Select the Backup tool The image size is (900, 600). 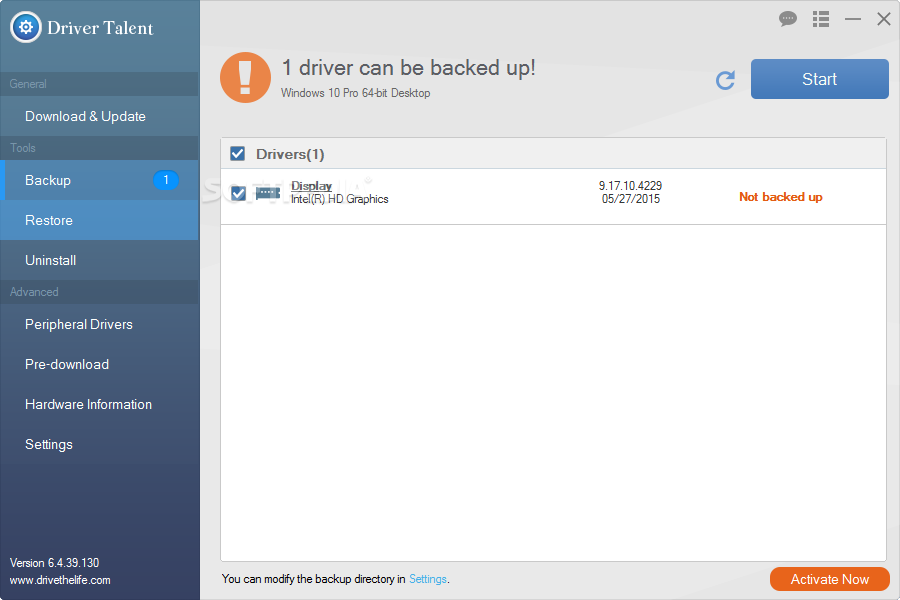[x=99, y=180]
